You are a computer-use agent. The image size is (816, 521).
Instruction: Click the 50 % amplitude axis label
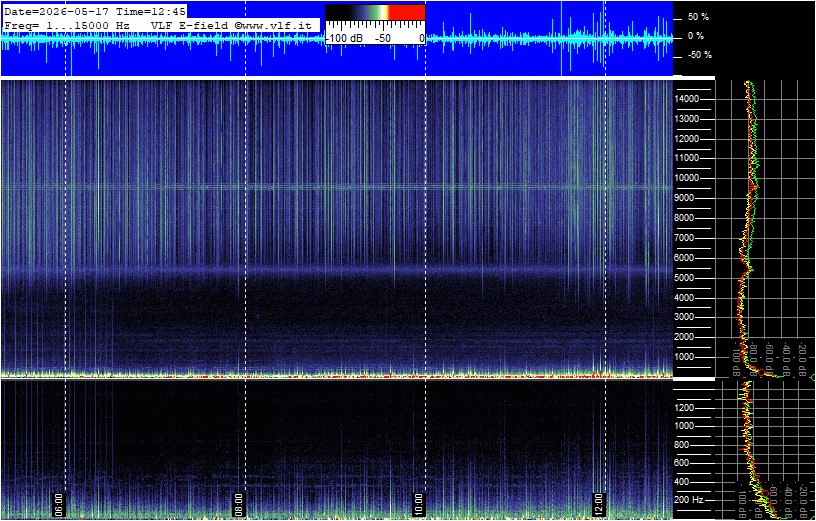[x=698, y=17]
